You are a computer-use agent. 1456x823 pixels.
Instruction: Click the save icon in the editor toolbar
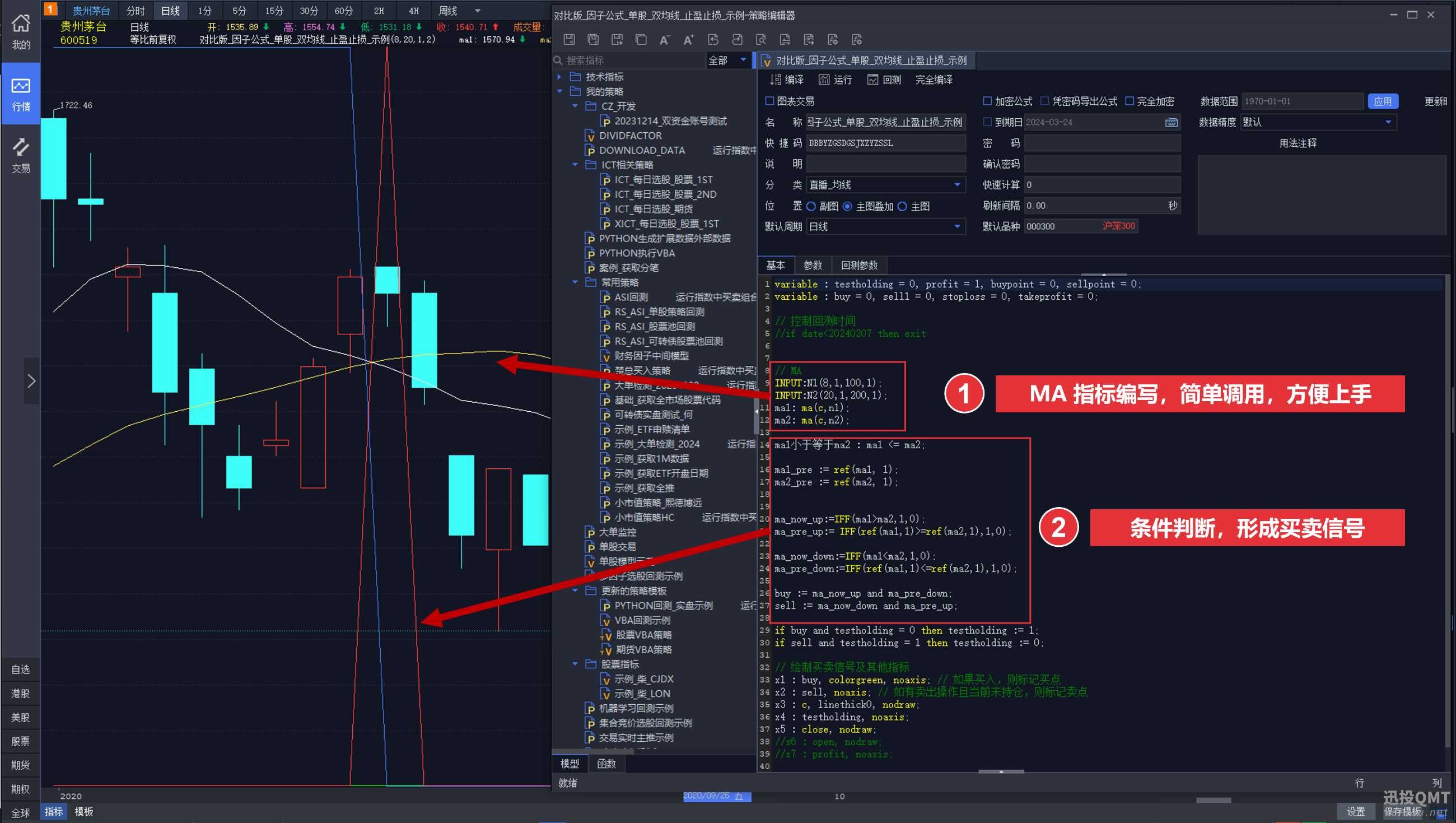pos(569,39)
